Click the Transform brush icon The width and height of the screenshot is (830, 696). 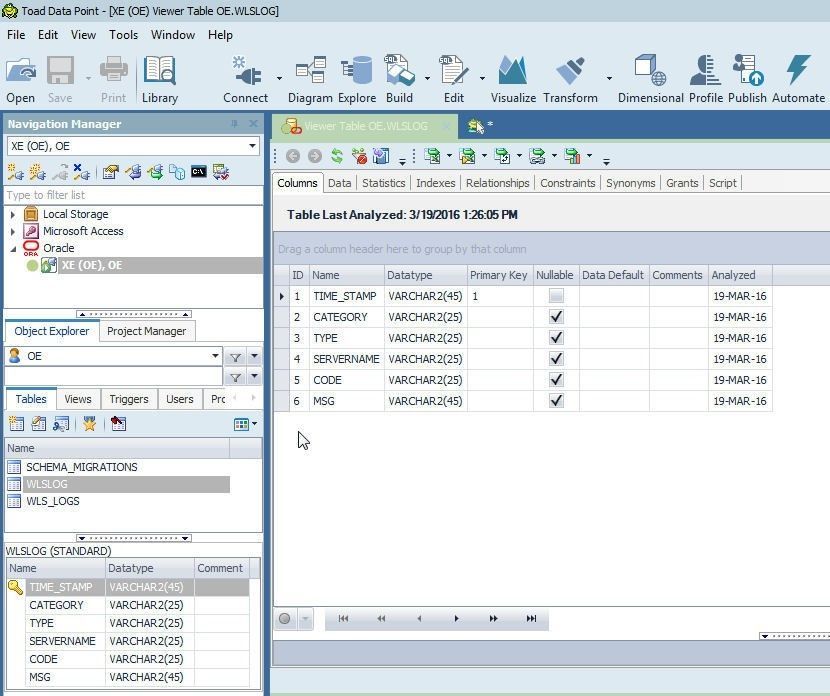coord(570,71)
